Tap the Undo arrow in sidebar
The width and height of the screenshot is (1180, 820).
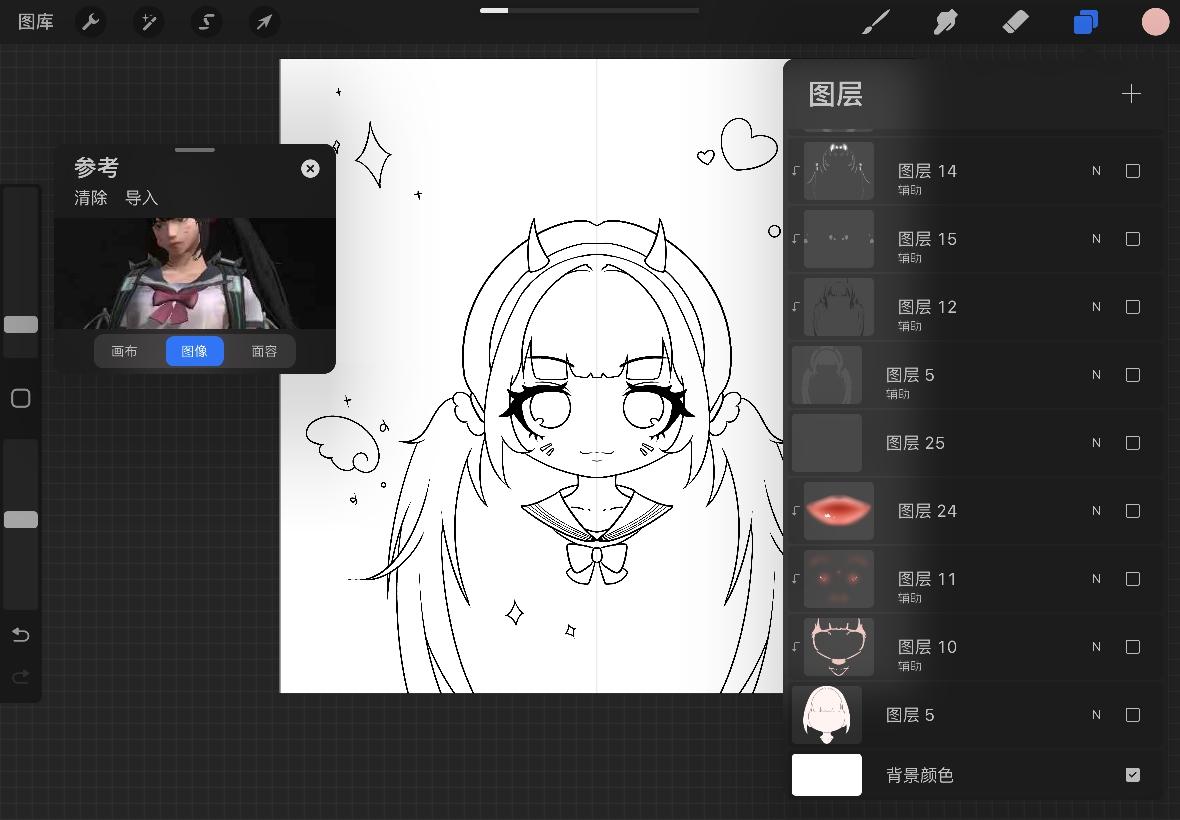pyautogui.click(x=21, y=636)
